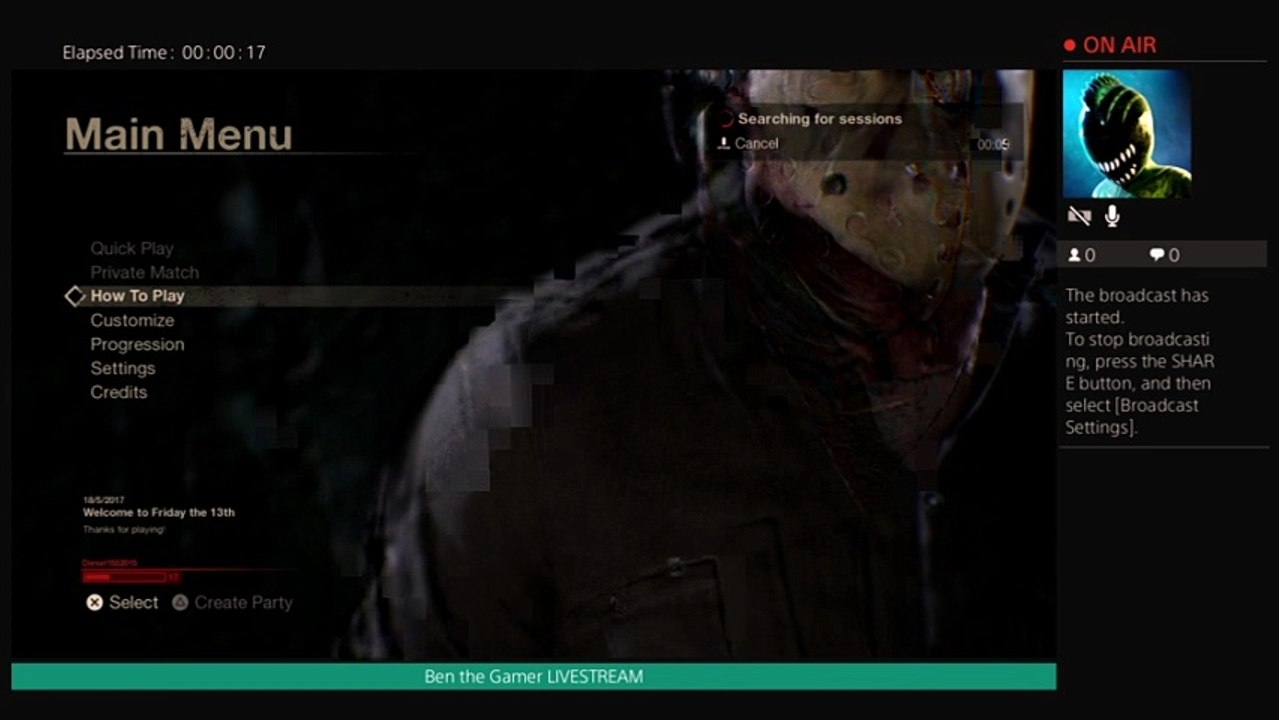Viewport: 1279px width, 720px height.
Task: Go to Progression in main menu
Action: (x=137, y=344)
